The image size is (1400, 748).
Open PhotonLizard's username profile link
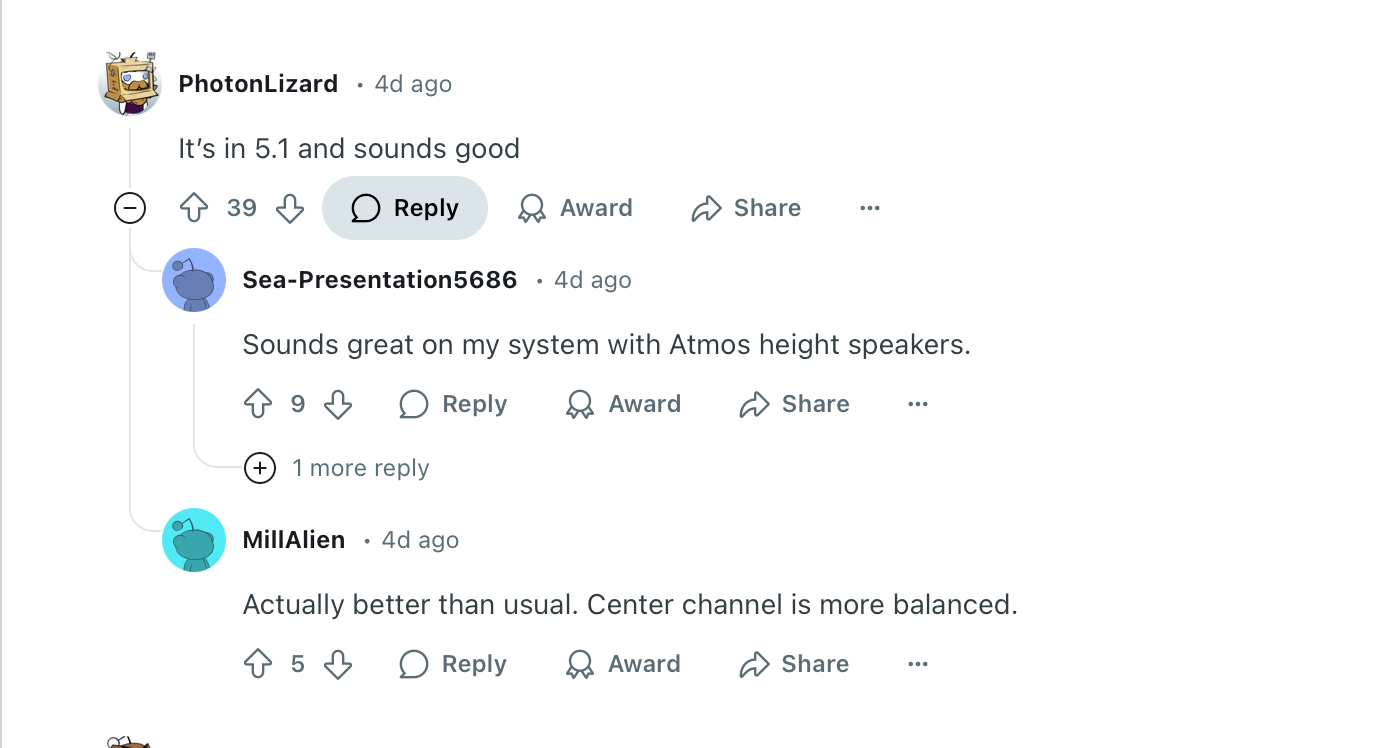(258, 84)
